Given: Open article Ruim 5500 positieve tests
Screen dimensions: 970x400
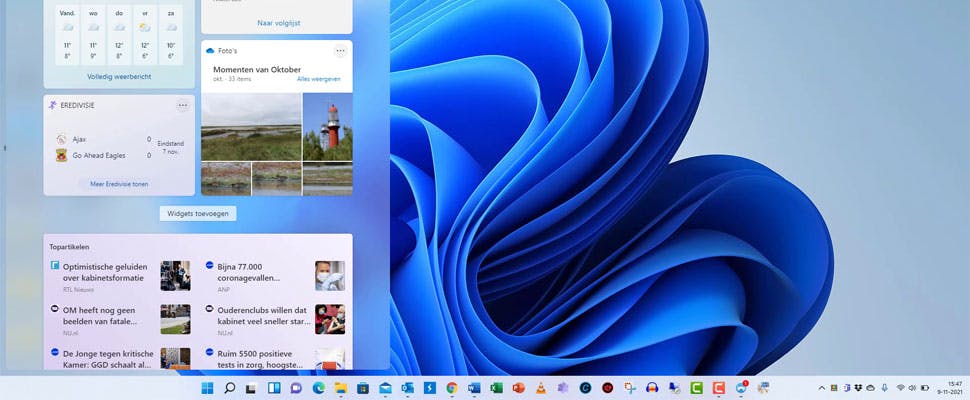Looking at the screenshot, I should (x=261, y=359).
